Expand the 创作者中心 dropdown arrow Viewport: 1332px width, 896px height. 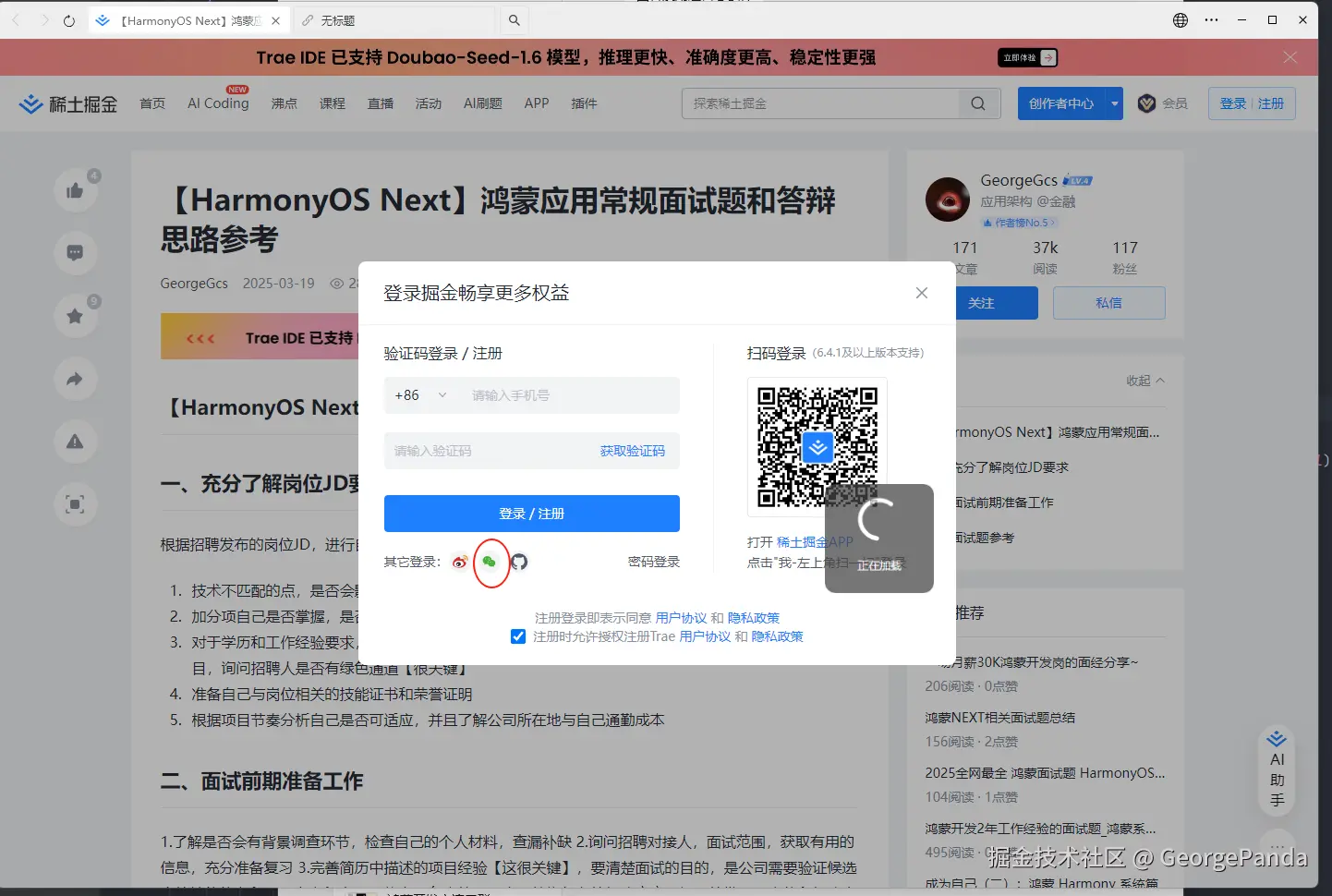click(1114, 103)
